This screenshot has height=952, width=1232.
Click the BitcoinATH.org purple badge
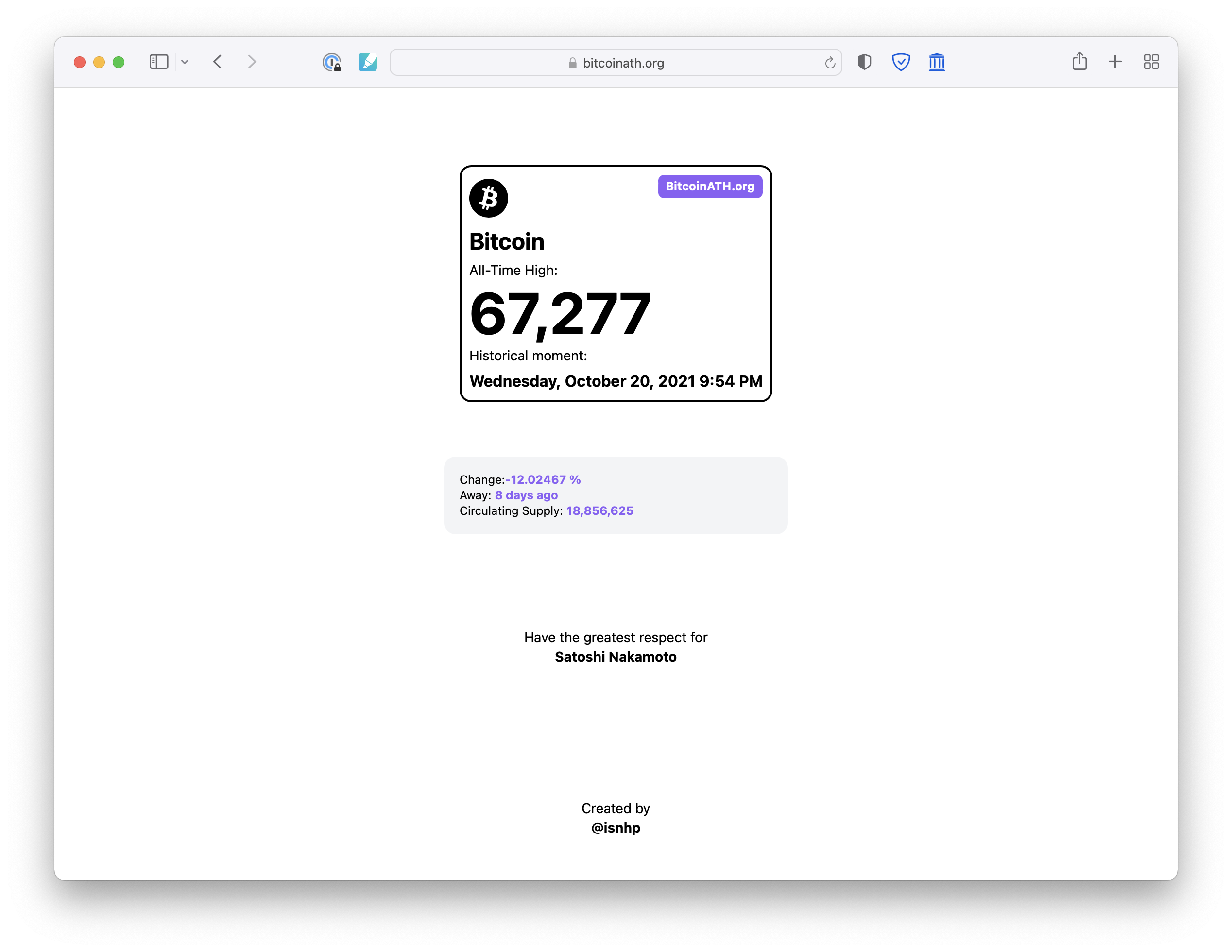tap(710, 186)
